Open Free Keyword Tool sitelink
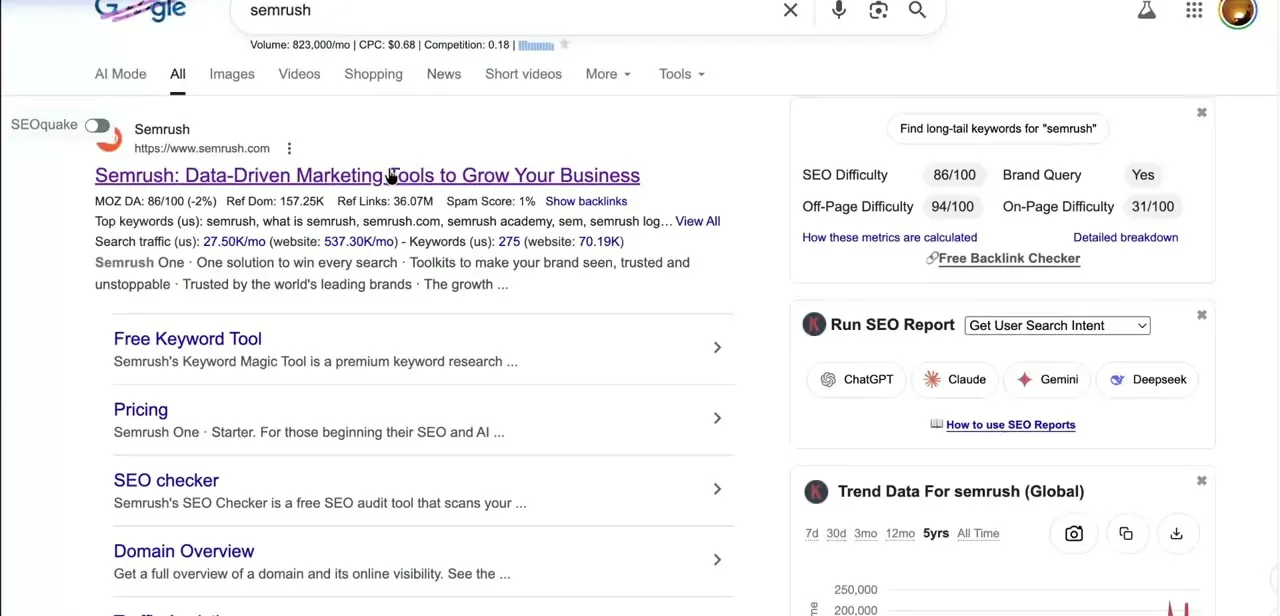Image resolution: width=1280 pixels, height=616 pixels. point(187,339)
